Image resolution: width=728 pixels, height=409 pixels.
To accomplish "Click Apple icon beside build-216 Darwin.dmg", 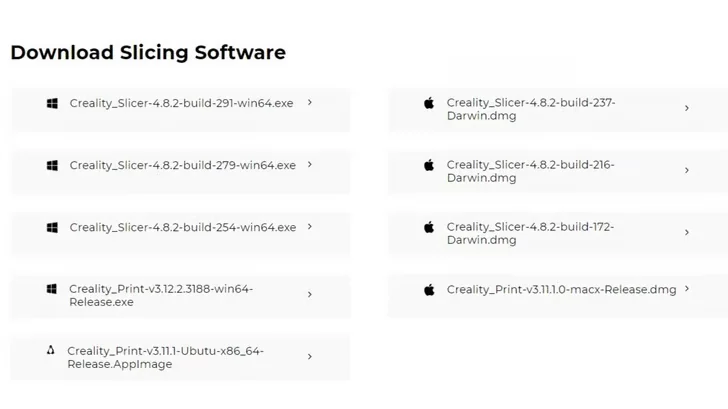I will click(x=429, y=165).
